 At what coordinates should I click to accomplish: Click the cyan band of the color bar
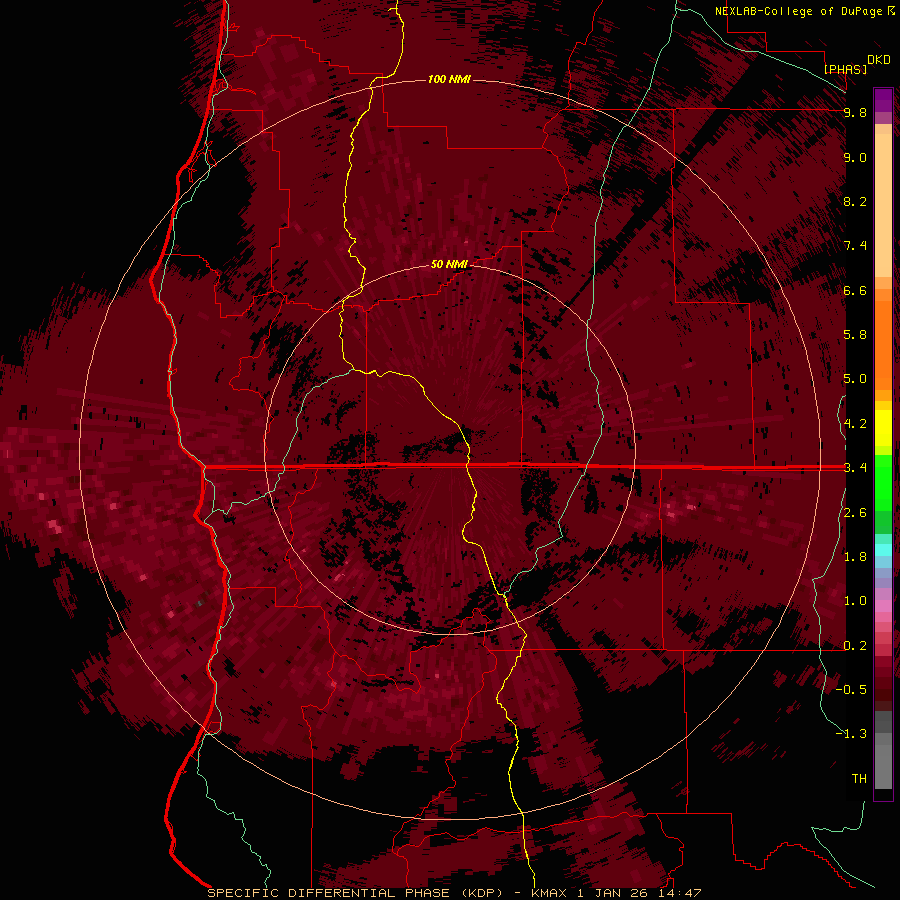(x=883, y=550)
